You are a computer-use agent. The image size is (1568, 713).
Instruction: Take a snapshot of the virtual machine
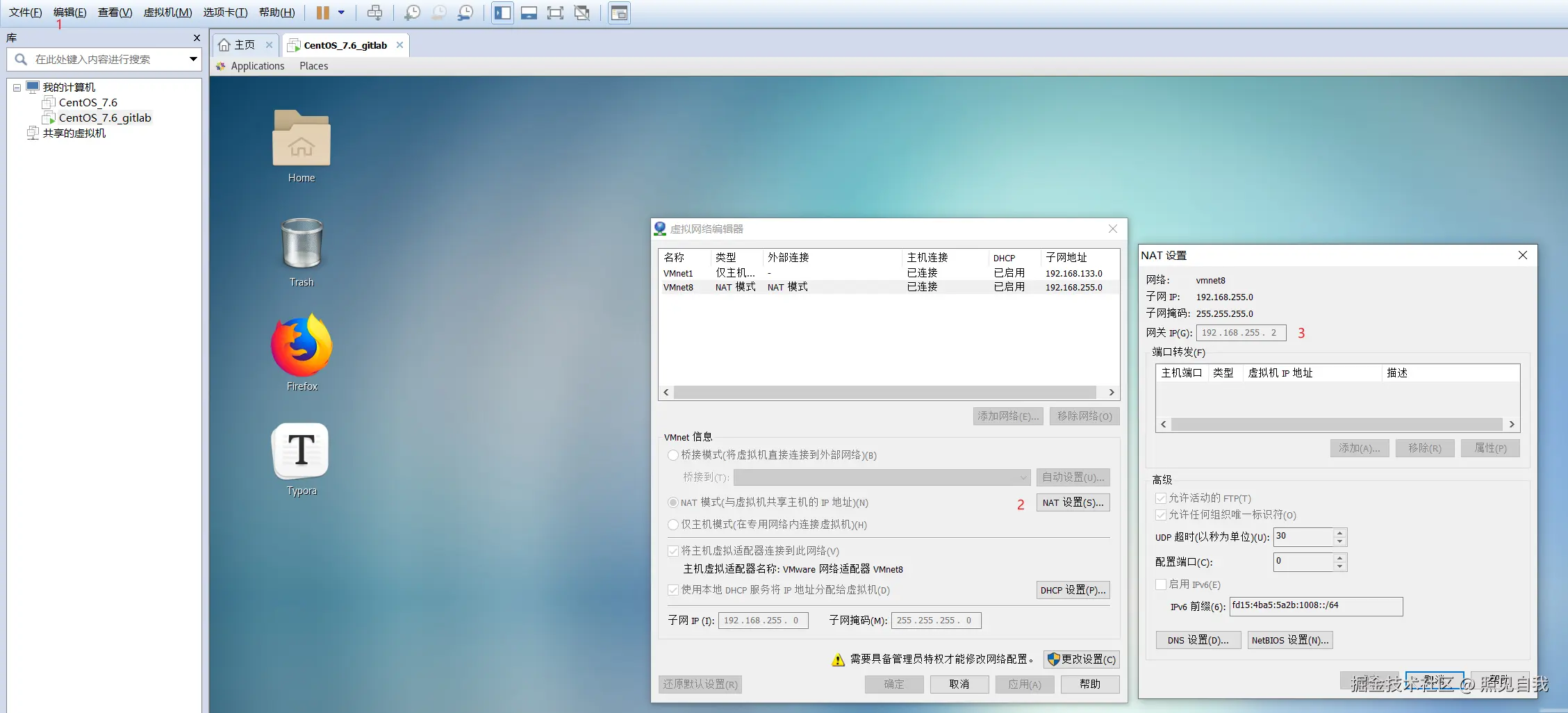coord(413,13)
